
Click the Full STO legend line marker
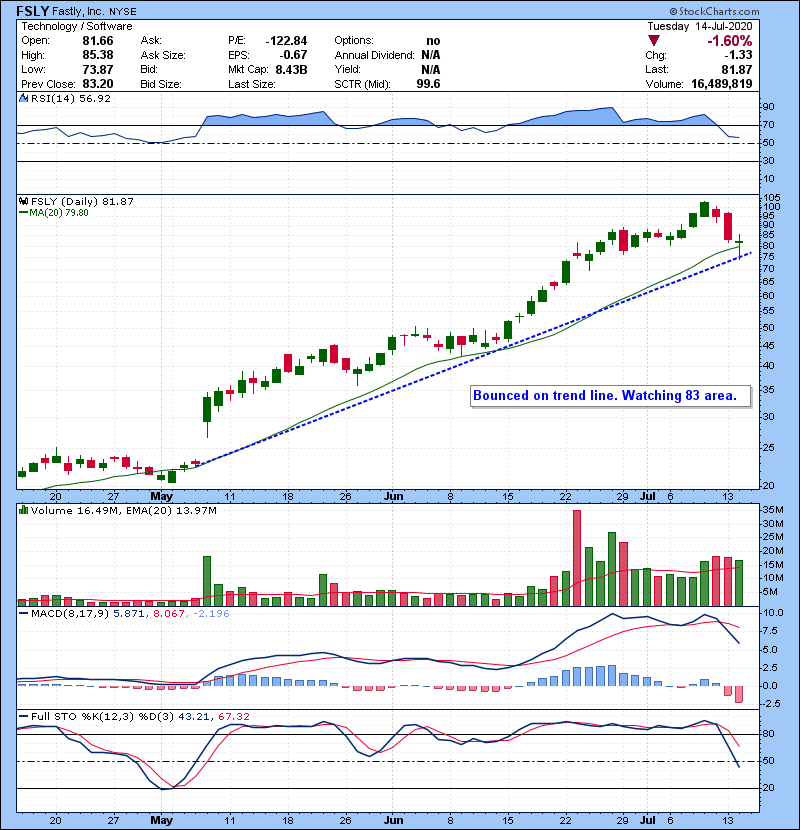pyautogui.click(x=23, y=717)
